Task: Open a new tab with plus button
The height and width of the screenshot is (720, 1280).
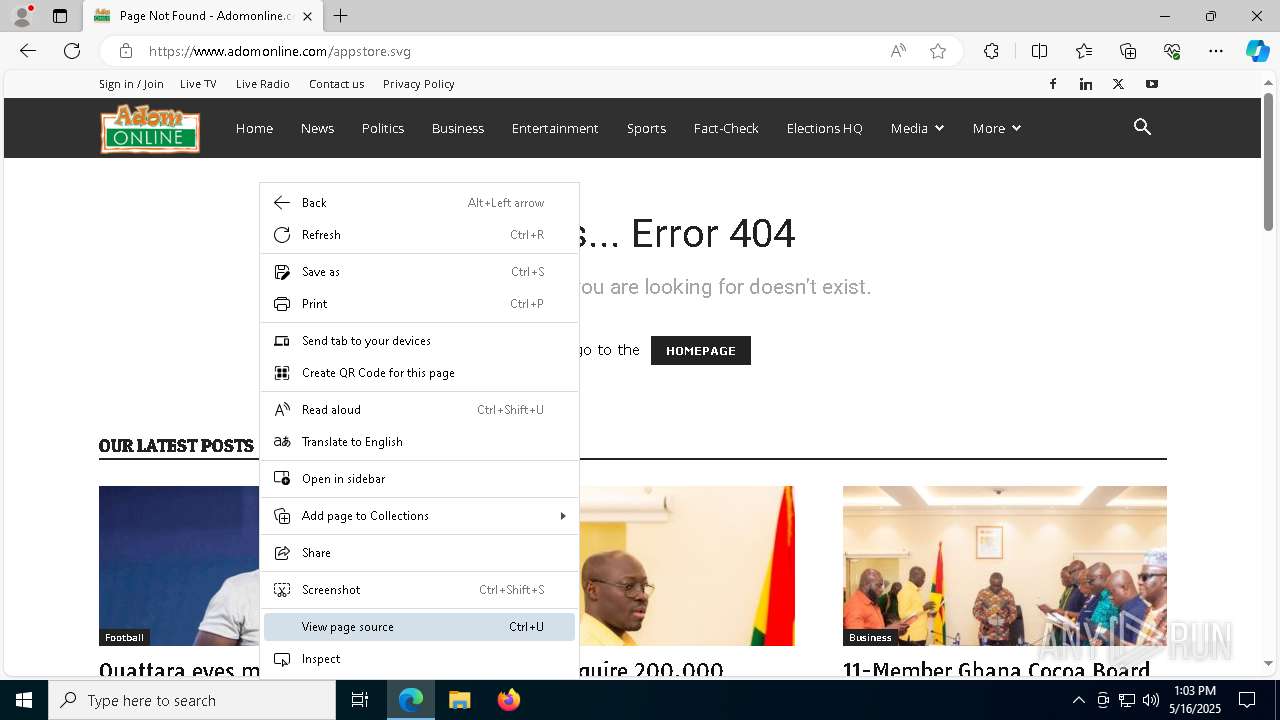Action: click(341, 16)
